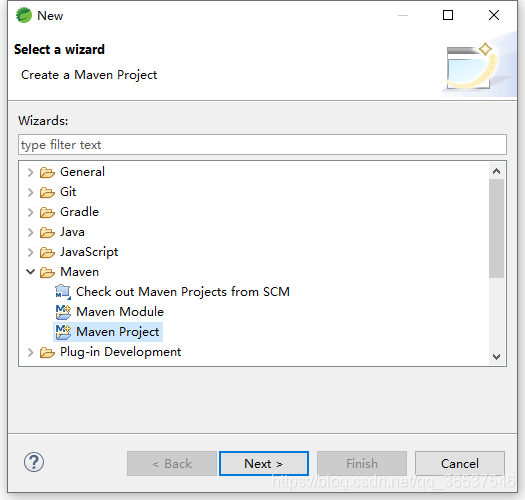Select Check out Maven Projects from SCM
The image size is (525, 500).
pyautogui.click(x=183, y=292)
